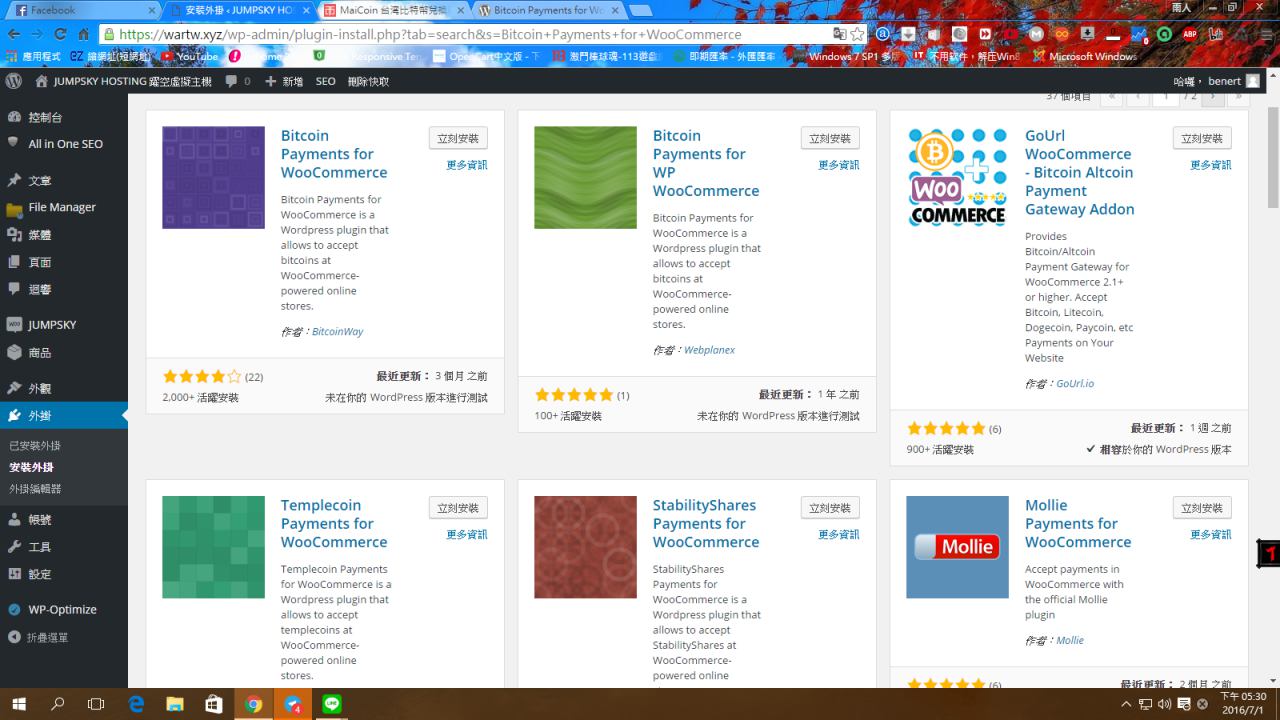
Task: Bookmark this page with the star icon
Action: click(857, 34)
